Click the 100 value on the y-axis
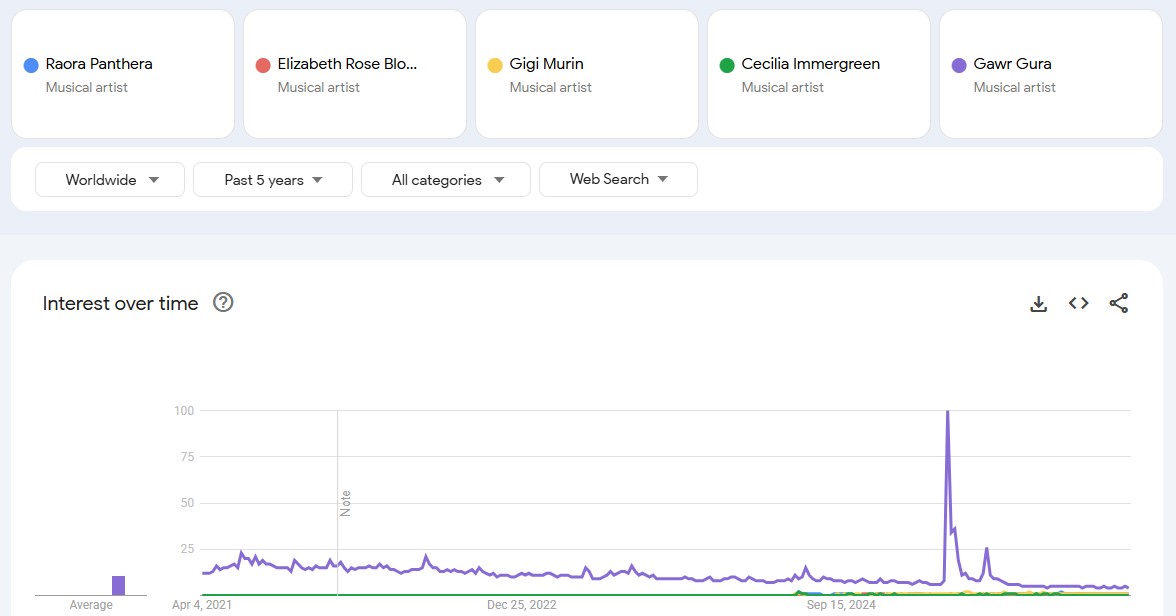Image resolution: width=1176 pixels, height=616 pixels. coord(184,410)
